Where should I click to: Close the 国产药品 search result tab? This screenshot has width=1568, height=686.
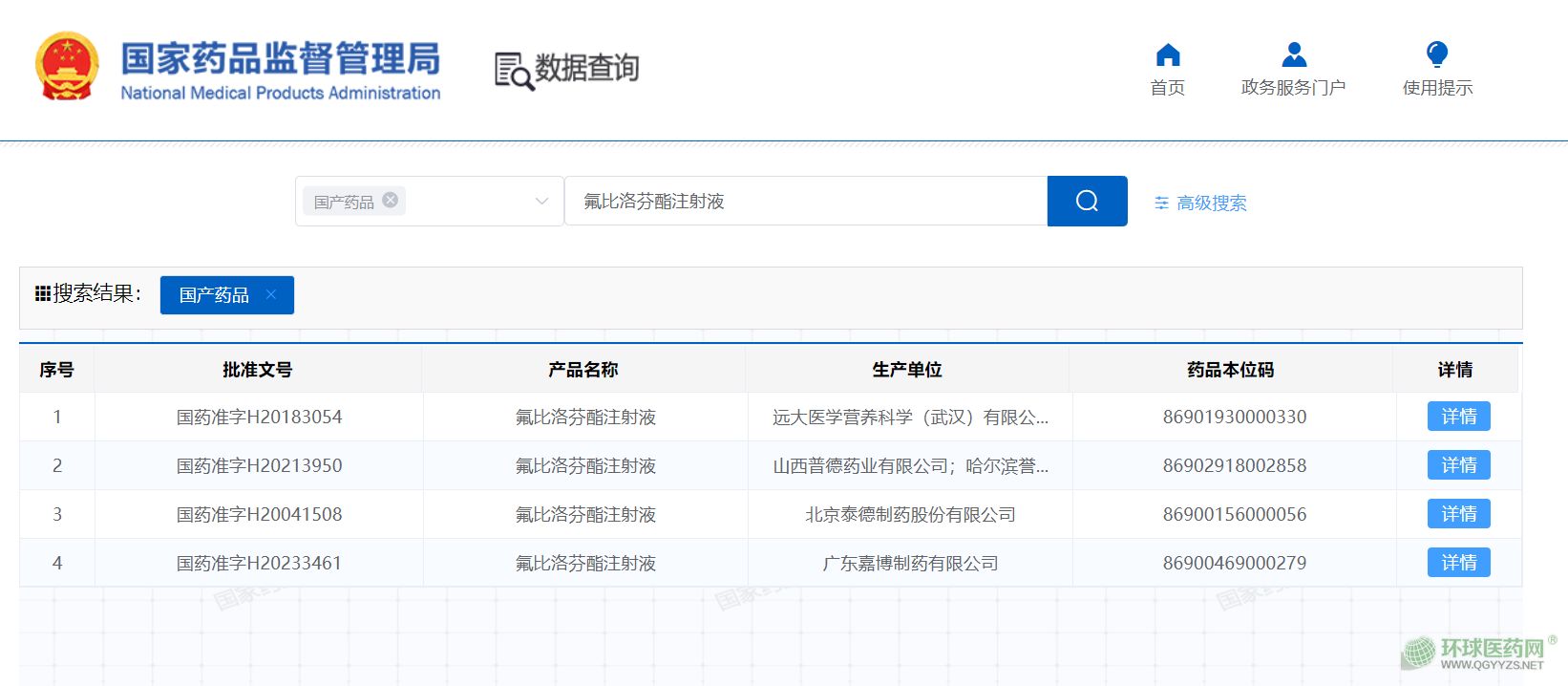(x=271, y=294)
